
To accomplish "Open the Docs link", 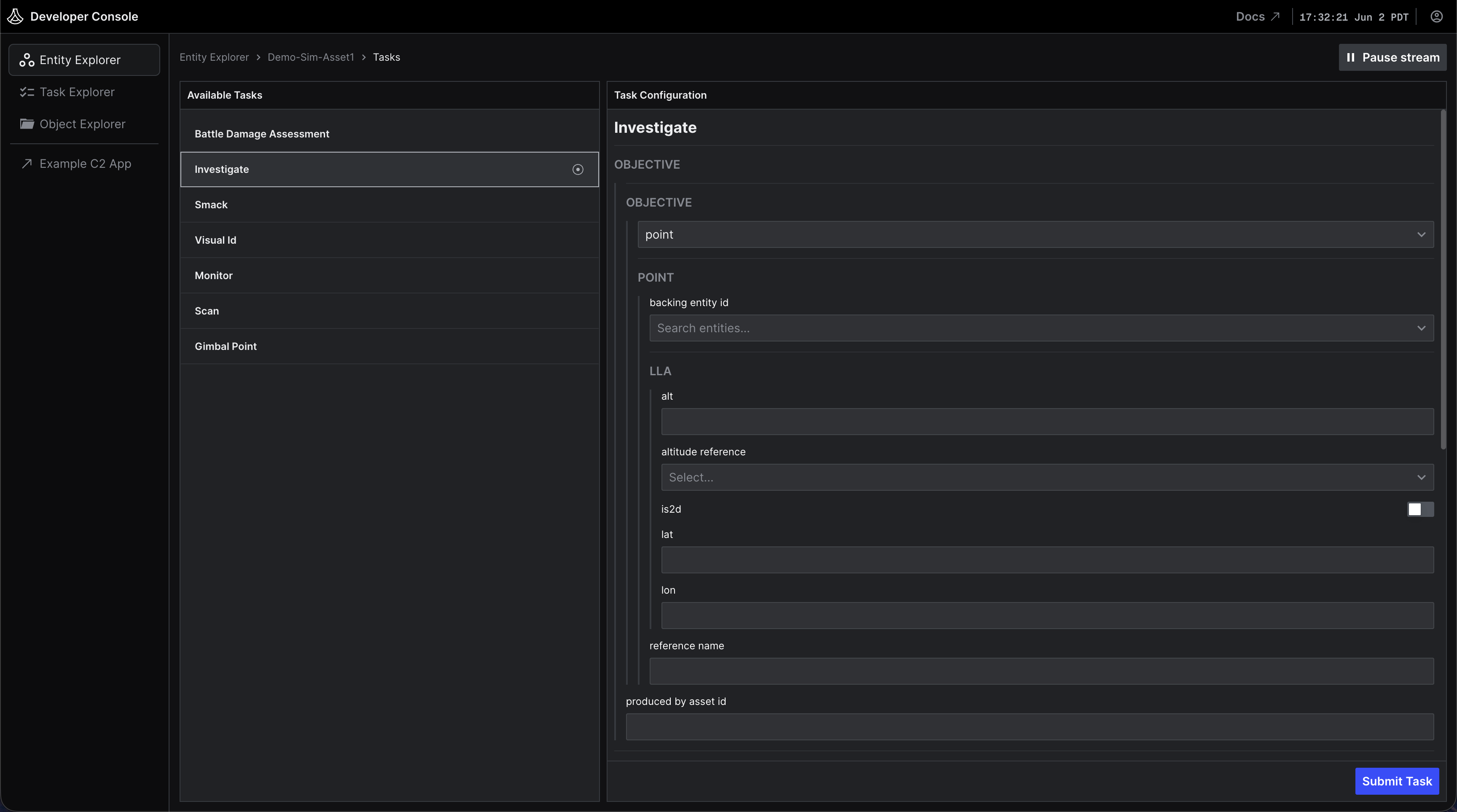I will tap(1257, 16).
